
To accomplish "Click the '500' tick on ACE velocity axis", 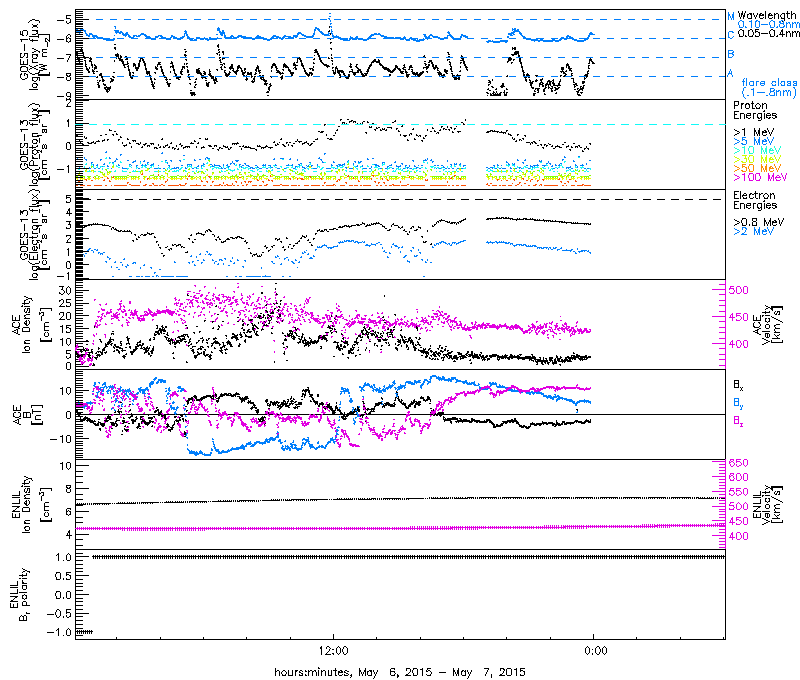I will pyautogui.click(x=738, y=290).
